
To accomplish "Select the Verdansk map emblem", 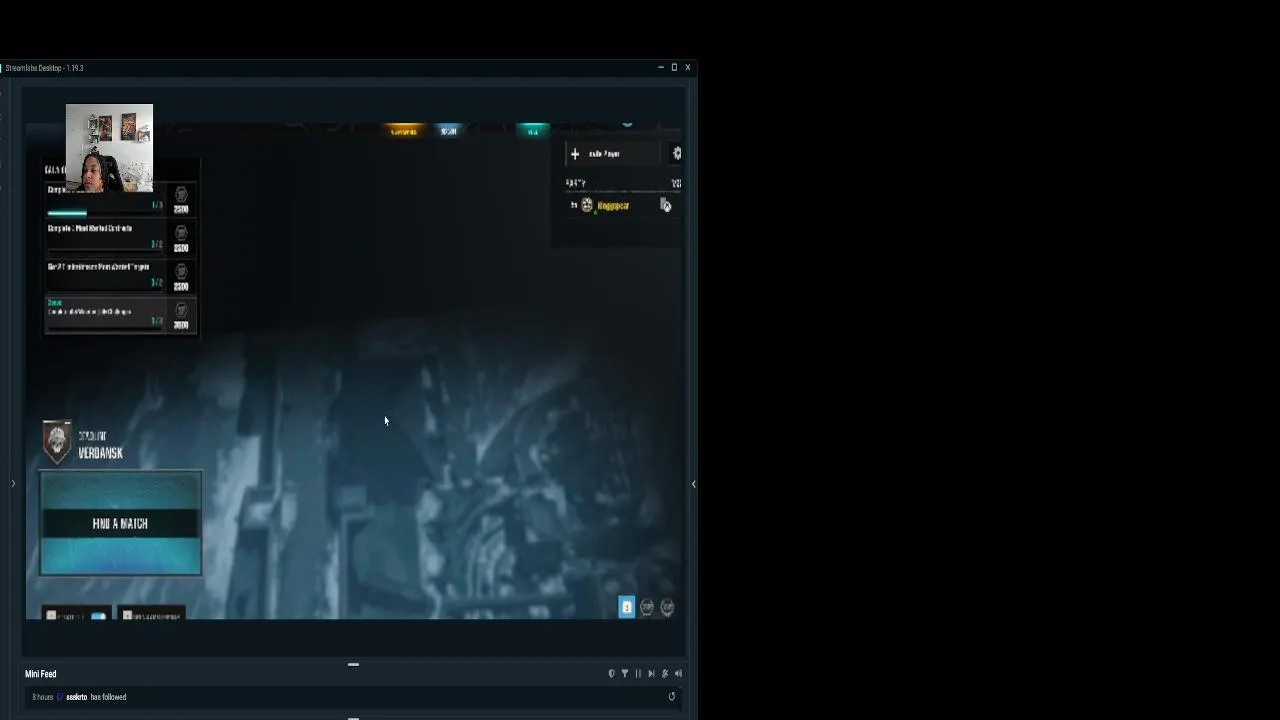I will 57,441.
